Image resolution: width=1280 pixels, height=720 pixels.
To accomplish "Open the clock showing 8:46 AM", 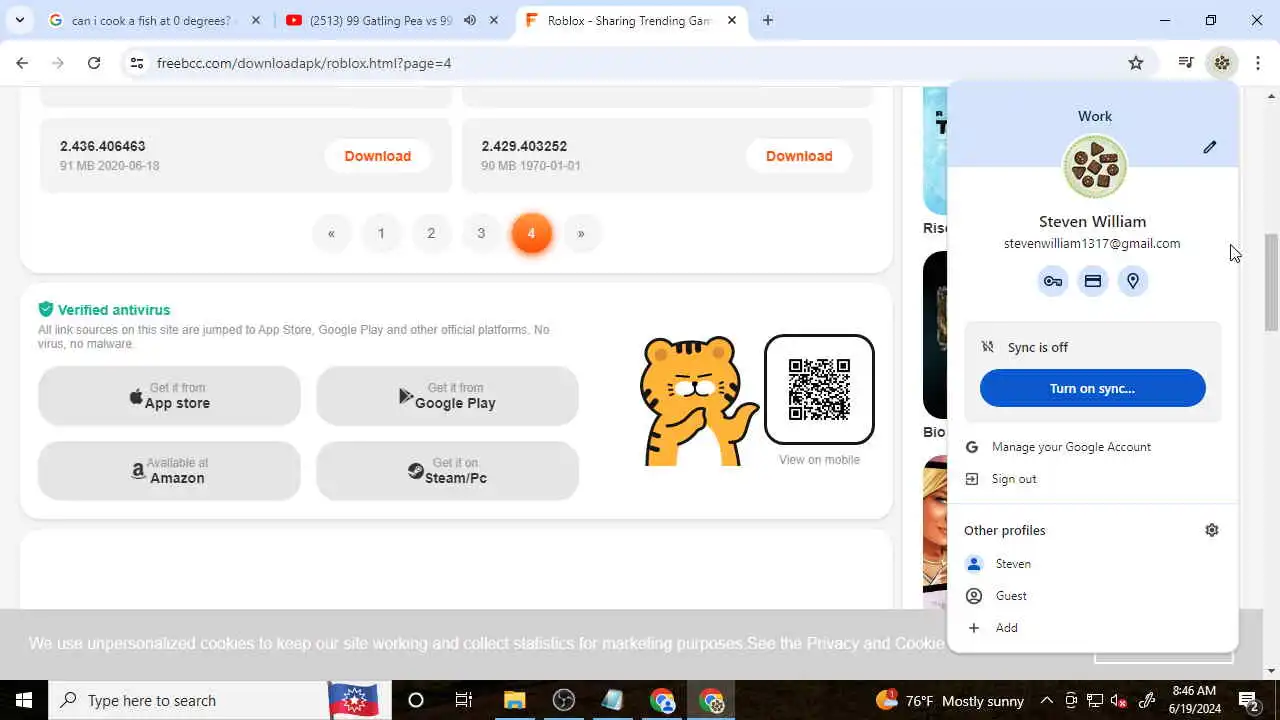I will [1194, 700].
